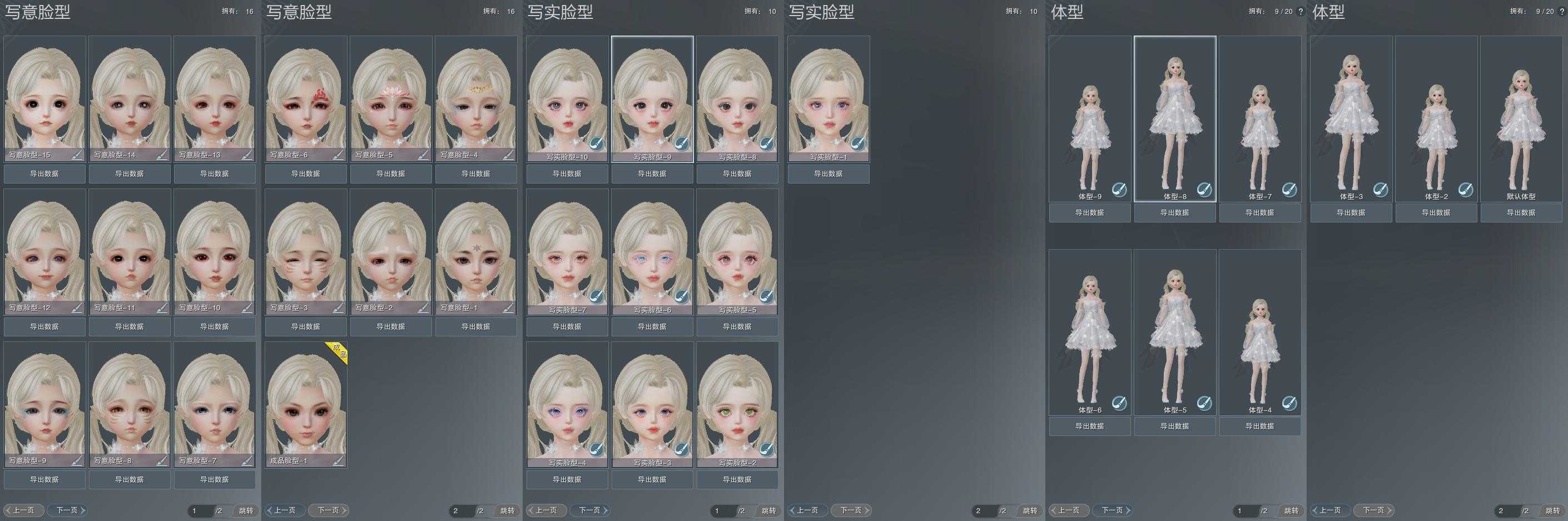The width and height of the screenshot is (1568, 521).
Task: Click the brush icon on 体型-8
Action: coord(1204,189)
